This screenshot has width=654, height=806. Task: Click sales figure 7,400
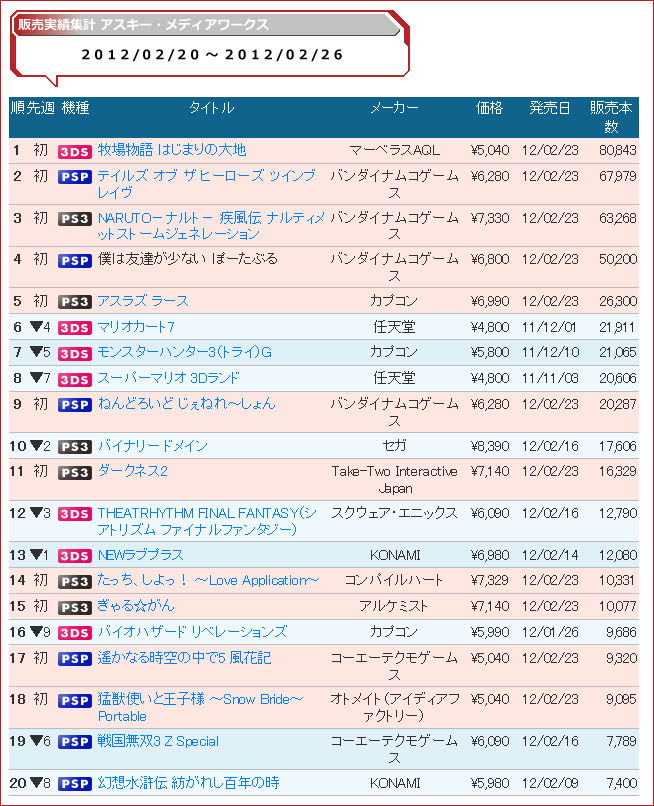[622, 783]
